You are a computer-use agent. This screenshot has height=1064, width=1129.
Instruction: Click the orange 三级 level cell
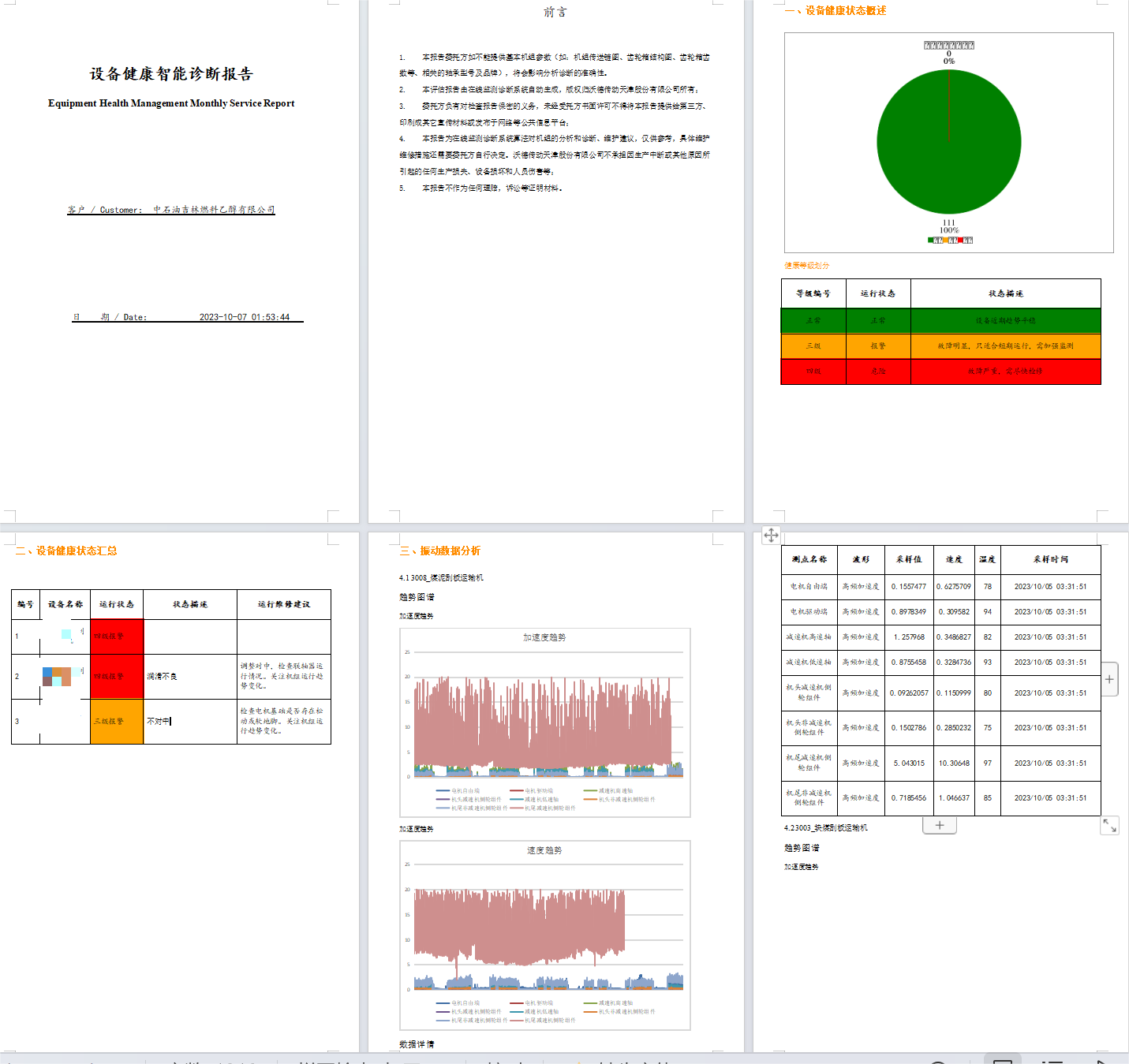[813, 345]
